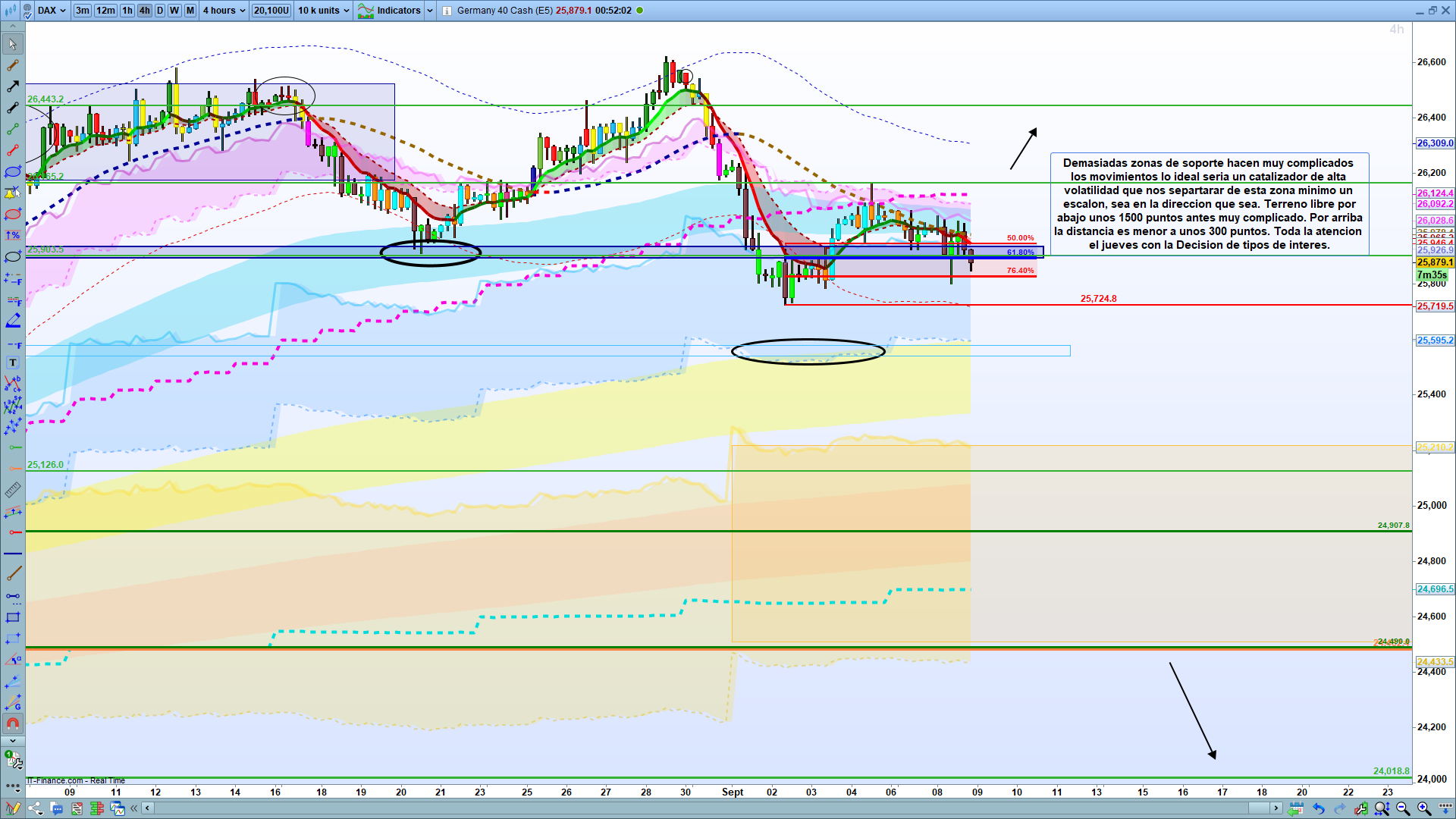The height and width of the screenshot is (819, 1456).
Task: Click the 20,100U units button
Action: coord(271,11)
